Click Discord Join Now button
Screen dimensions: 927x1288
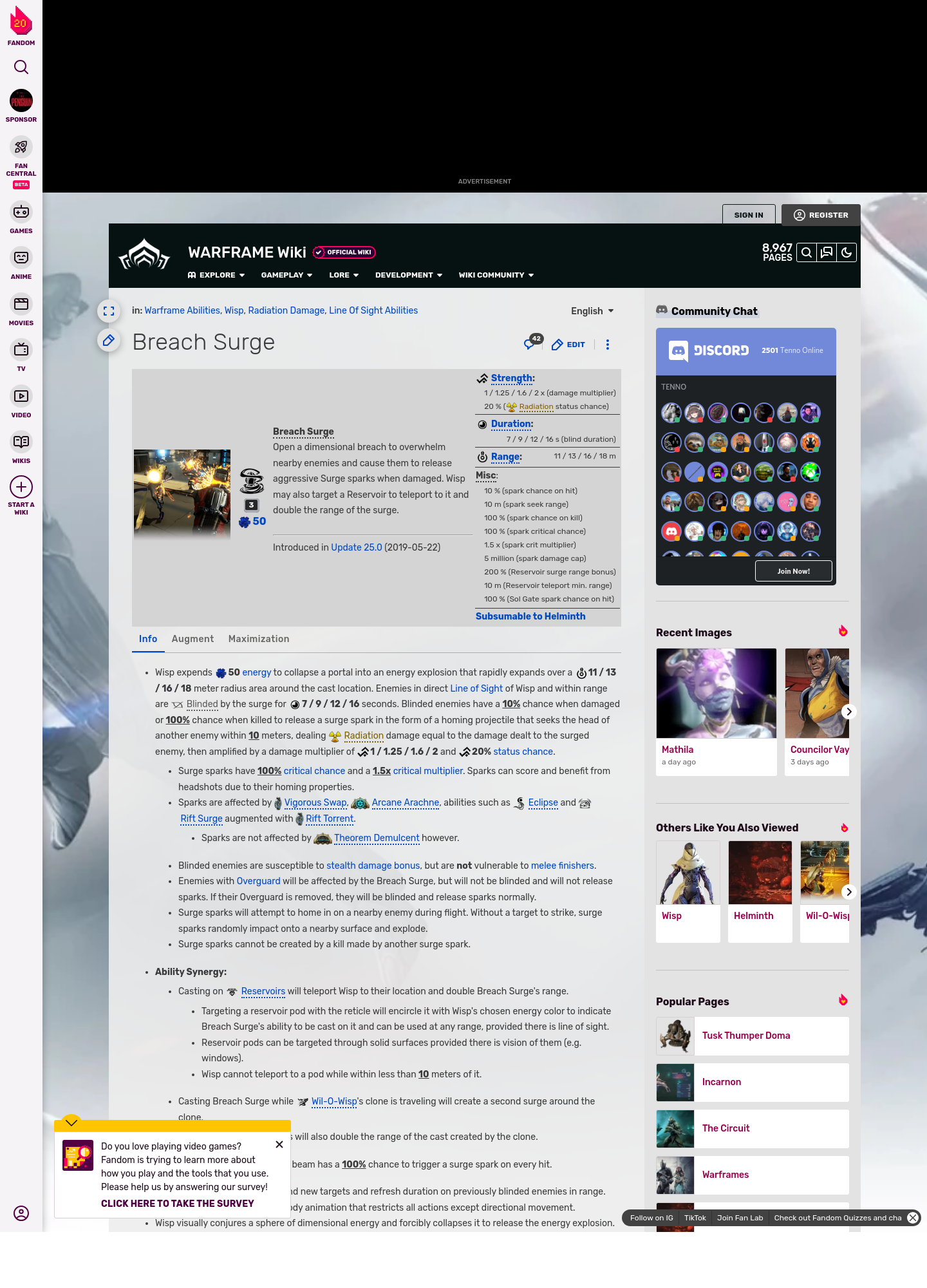coord(793,571)
